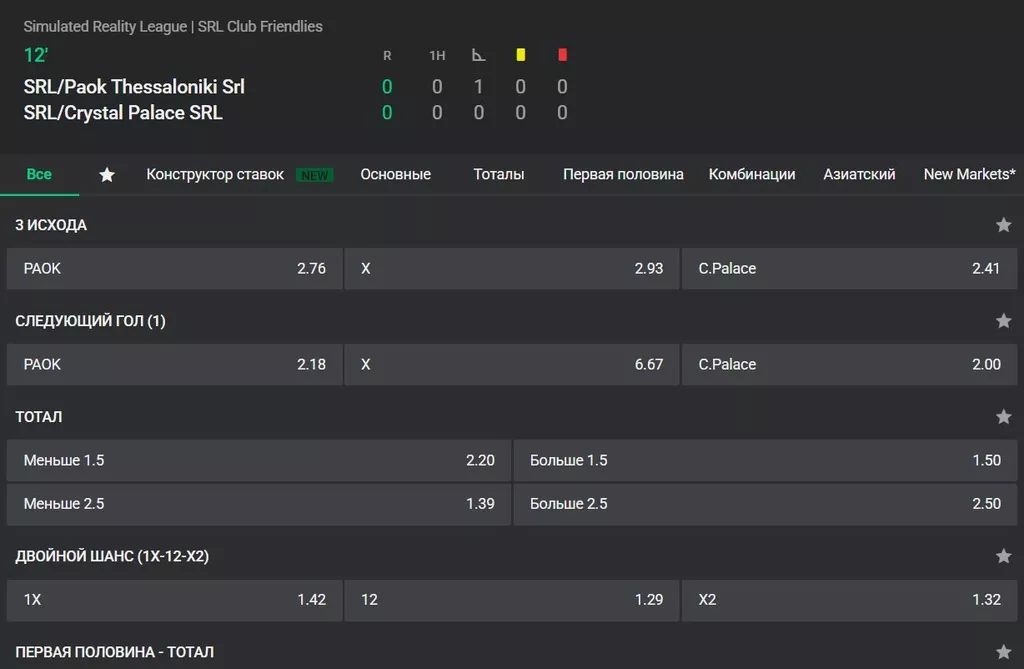
Task: Collapse the 3 ИСХОДА section header
Action: pyautogui.click(x=52, y=225)
